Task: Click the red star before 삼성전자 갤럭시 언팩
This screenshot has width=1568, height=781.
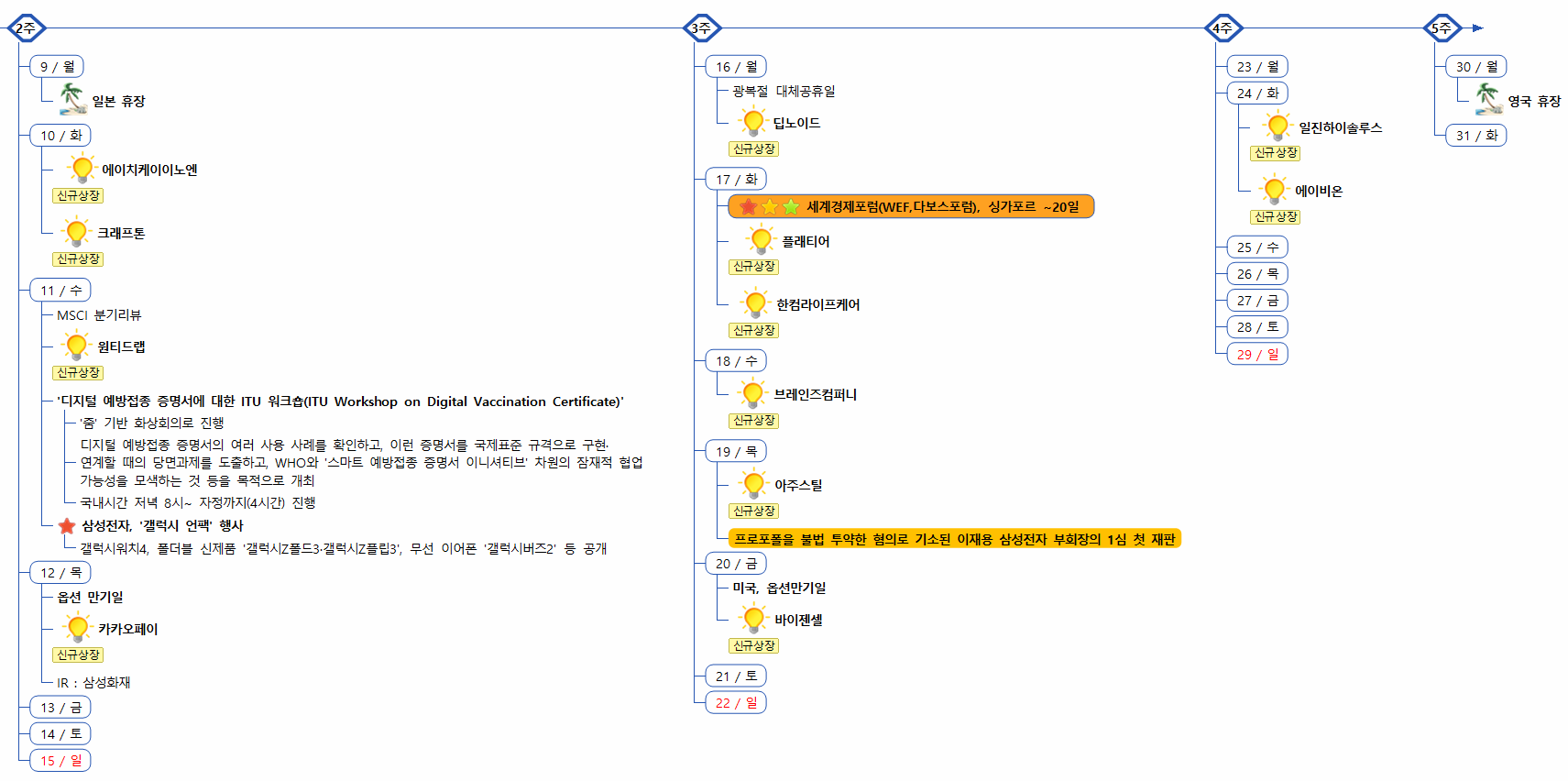Action: [x=67, y=526]
